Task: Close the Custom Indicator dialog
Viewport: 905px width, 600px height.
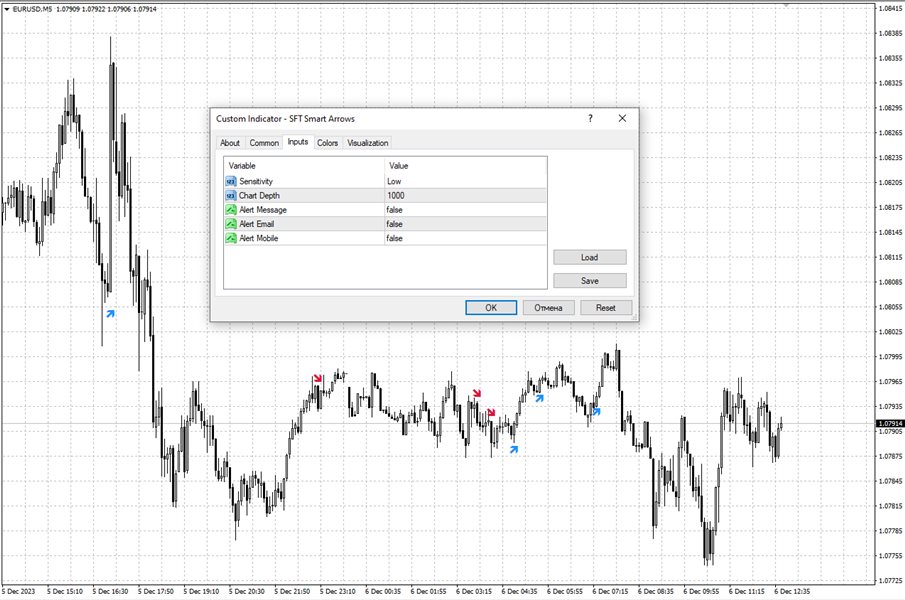Action: [622, 118]
